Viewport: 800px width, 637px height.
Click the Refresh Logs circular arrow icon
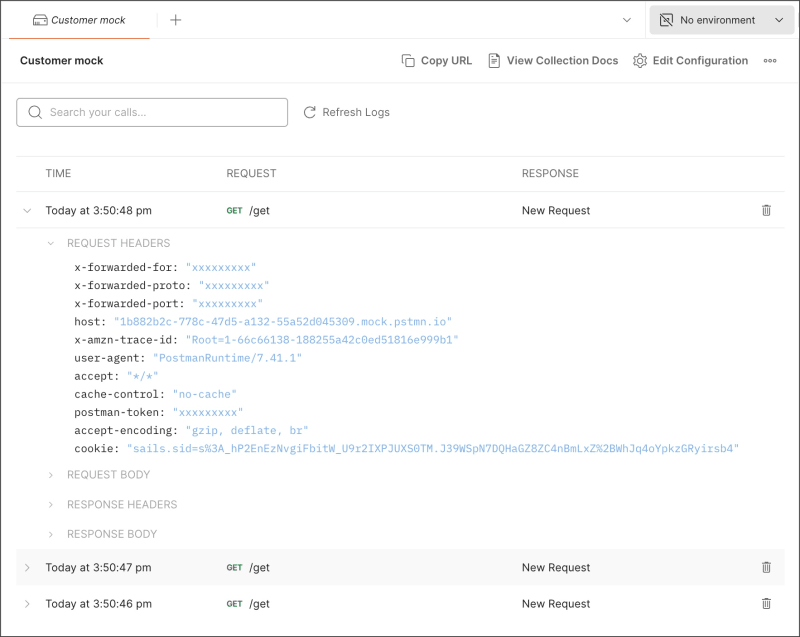(310, 112)
